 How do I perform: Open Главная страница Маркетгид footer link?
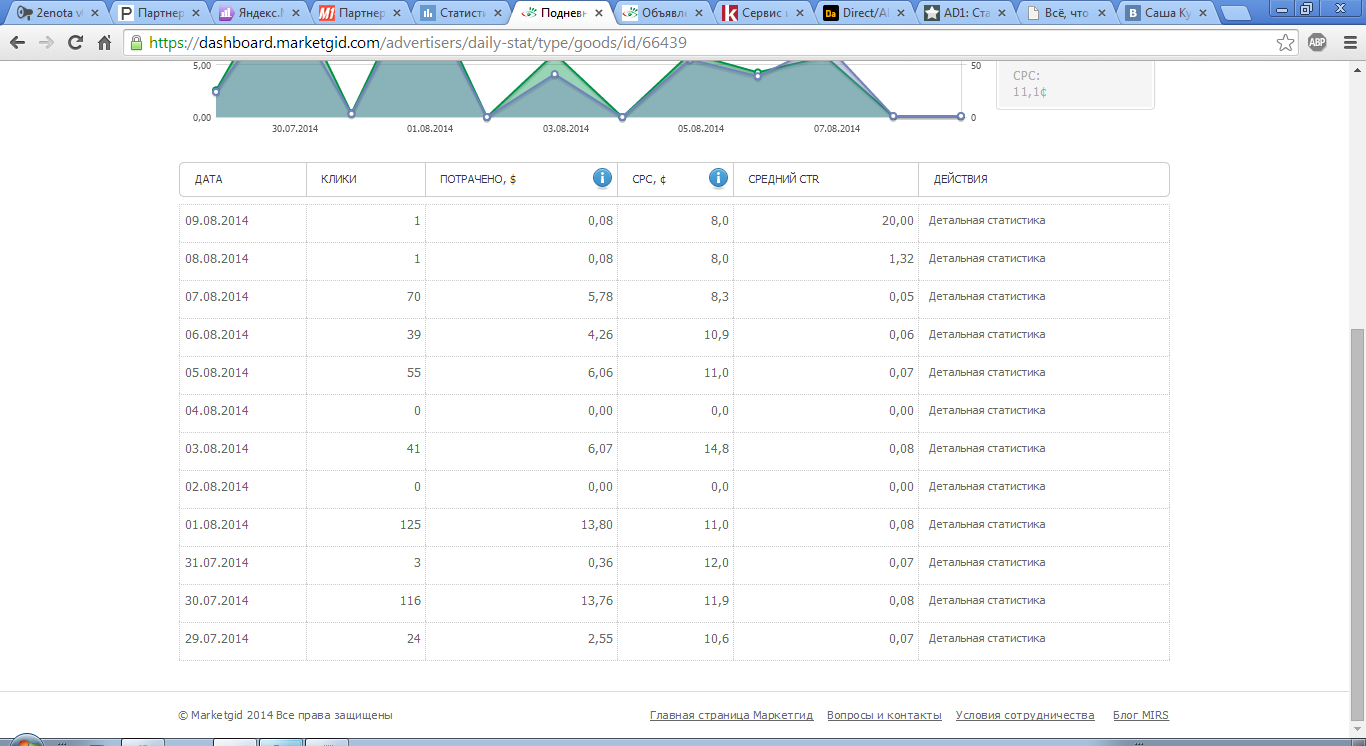[x=731, y=715]
